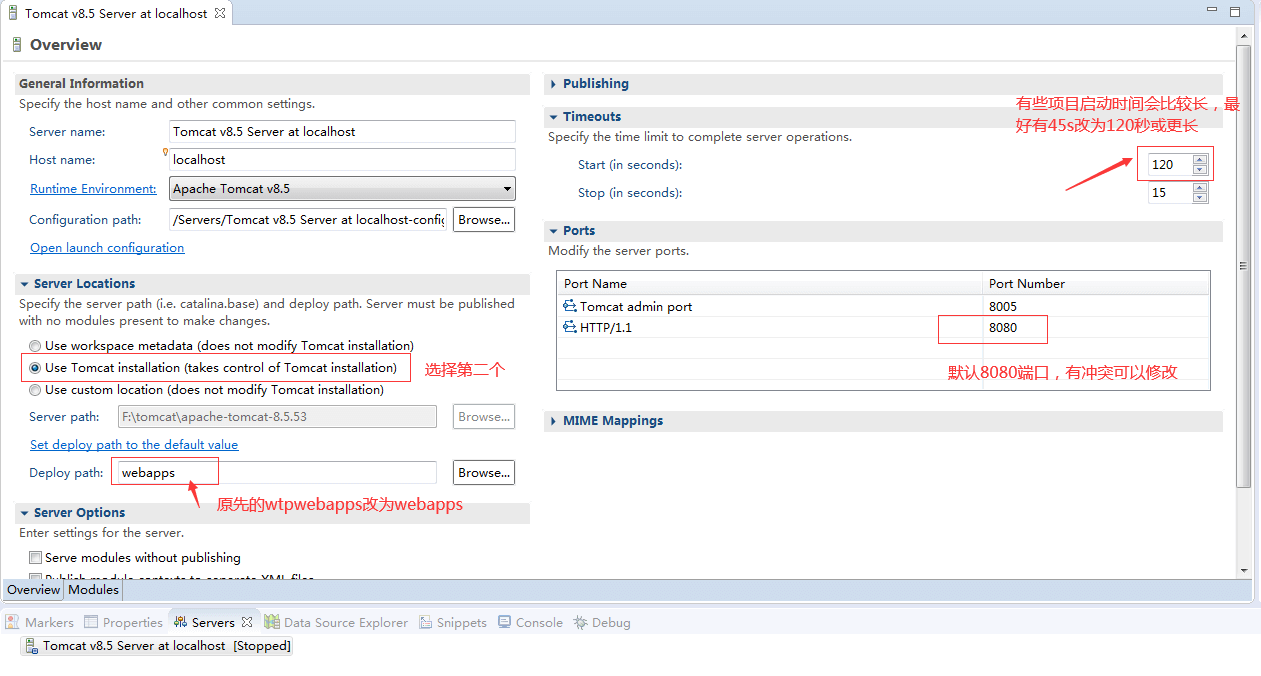The width and height of the screenshot is (1261, 676).
Task: Click the Runtime Environment link
Action: [93, 188]
